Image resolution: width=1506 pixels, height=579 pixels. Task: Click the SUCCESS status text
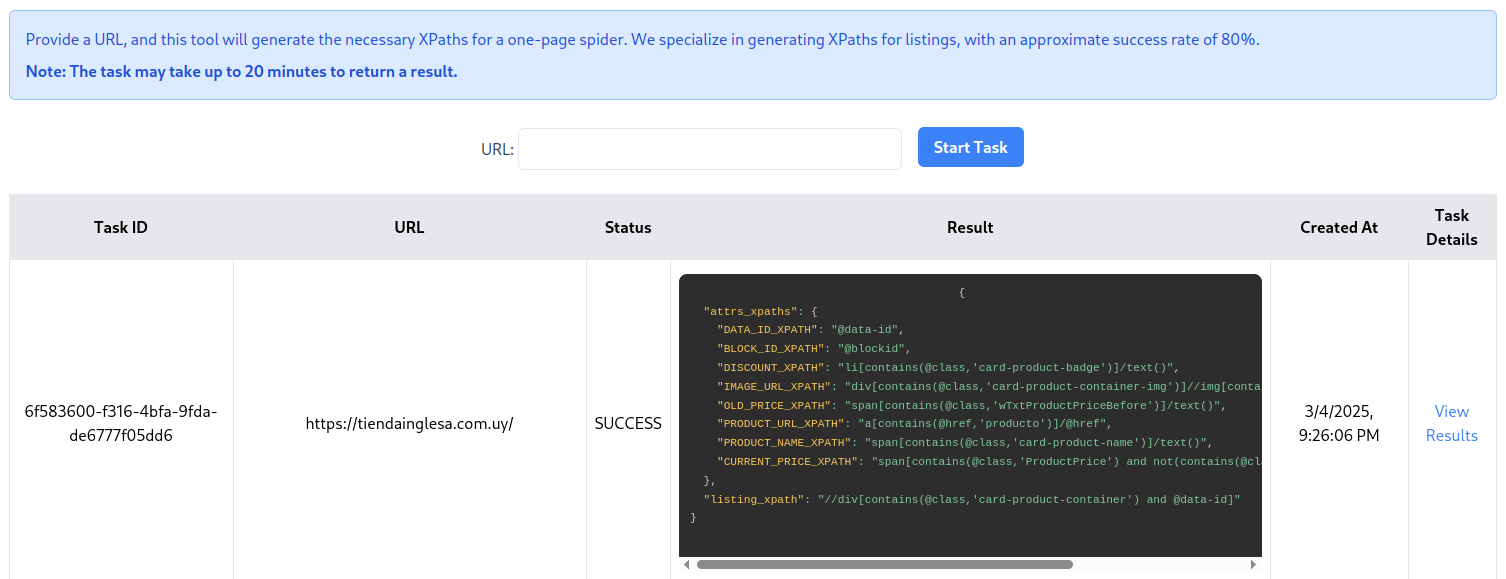coord(628,422)
